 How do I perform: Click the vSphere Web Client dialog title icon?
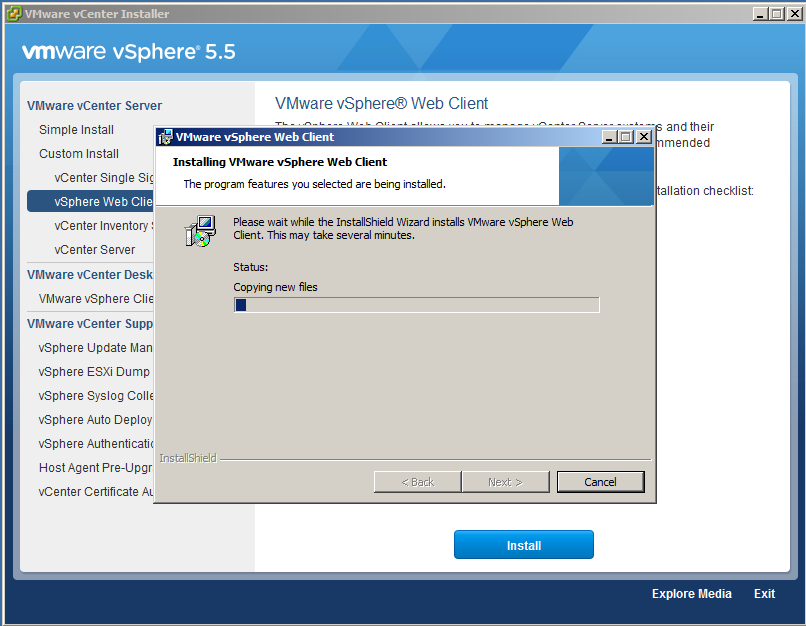coord(165,137)
